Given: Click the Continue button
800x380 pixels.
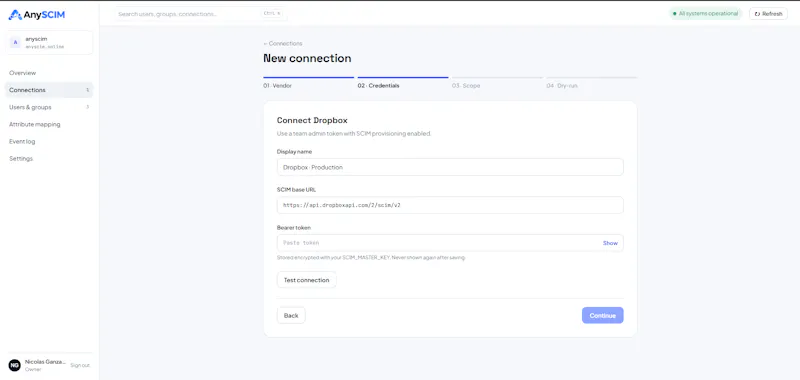Looking at the screenshot, I should pyautogui.click(x=603, y=315).
